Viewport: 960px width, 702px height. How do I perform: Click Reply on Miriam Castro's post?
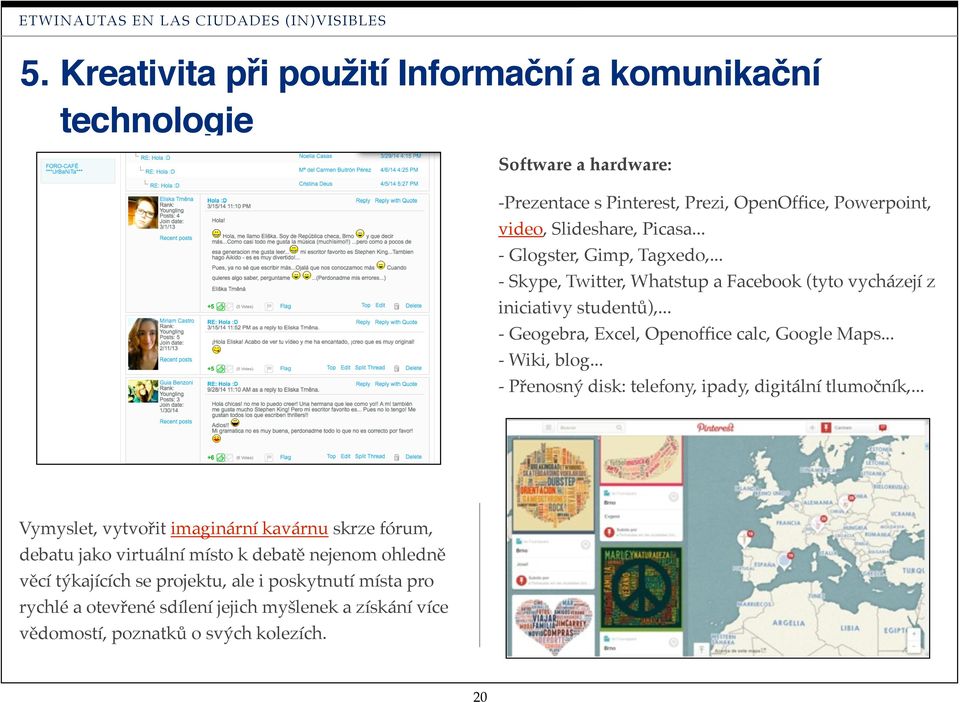pyautogui.click(x=363, y=322)
